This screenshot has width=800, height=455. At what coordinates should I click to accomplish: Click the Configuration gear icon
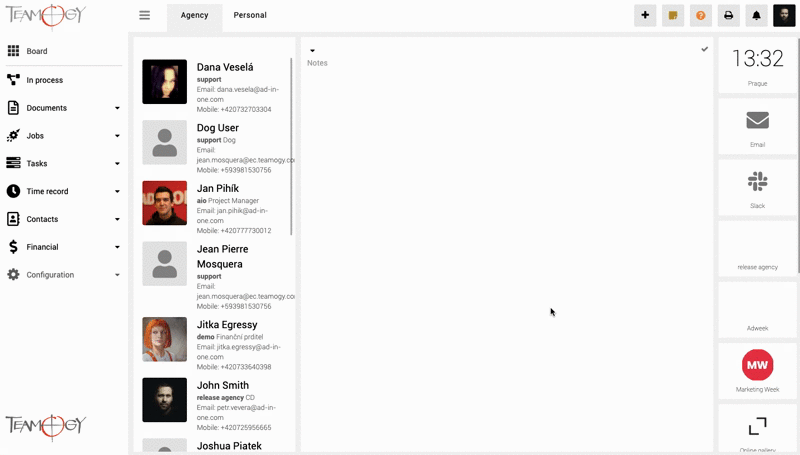13,274
